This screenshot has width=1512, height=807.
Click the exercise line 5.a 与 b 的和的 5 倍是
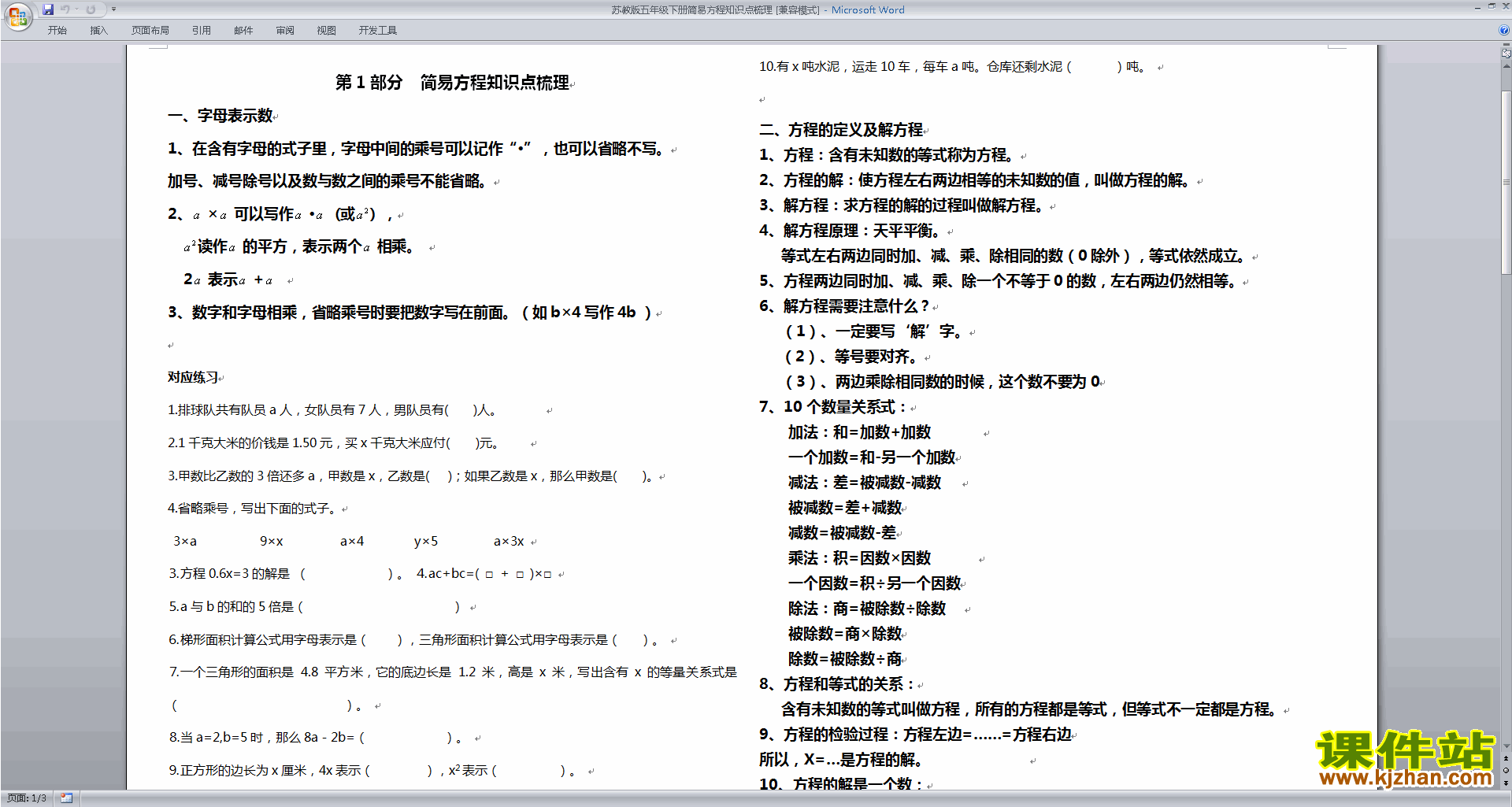pos(314,607)
